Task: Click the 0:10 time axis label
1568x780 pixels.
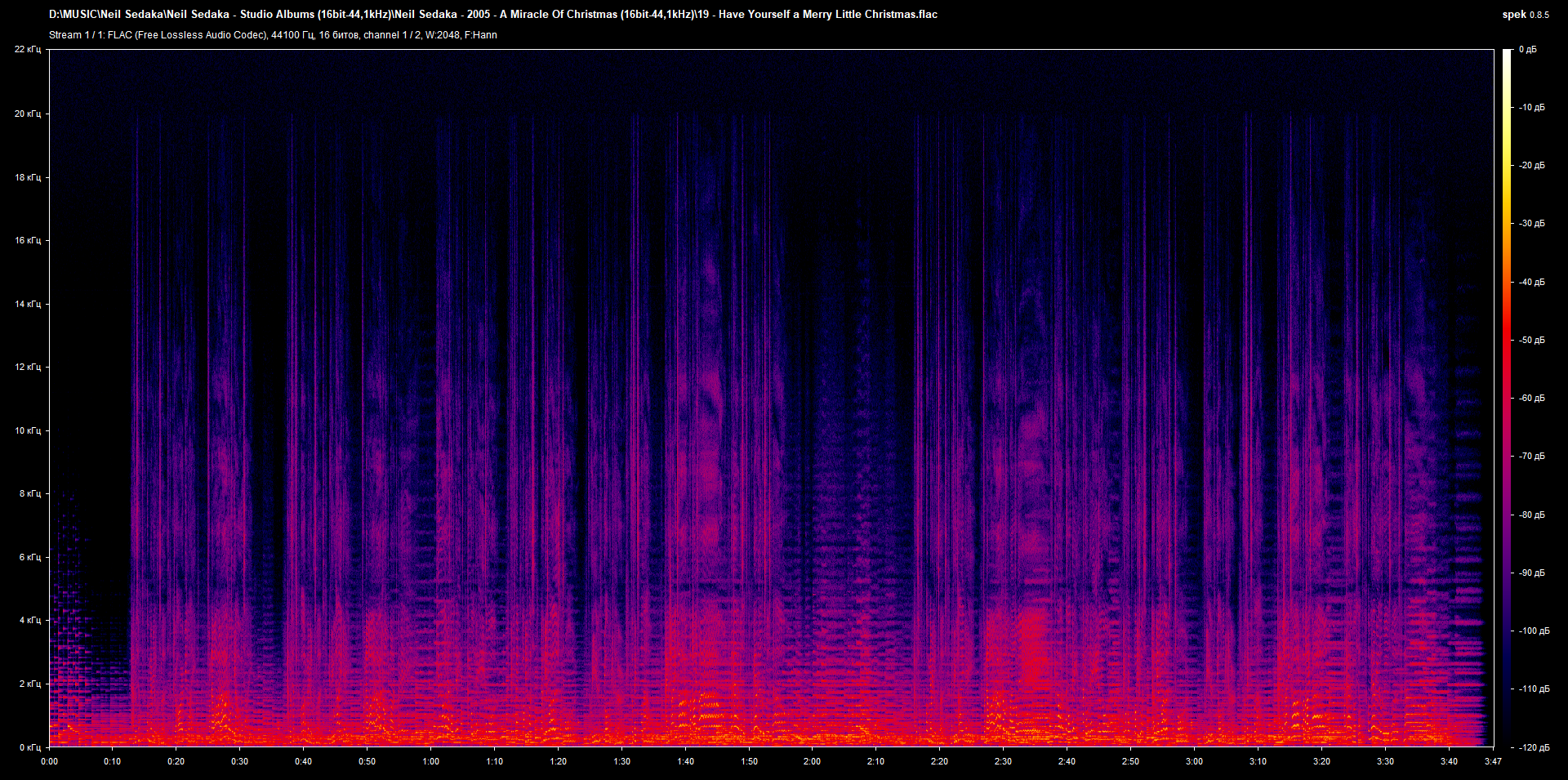Action: tap(113, 761)
